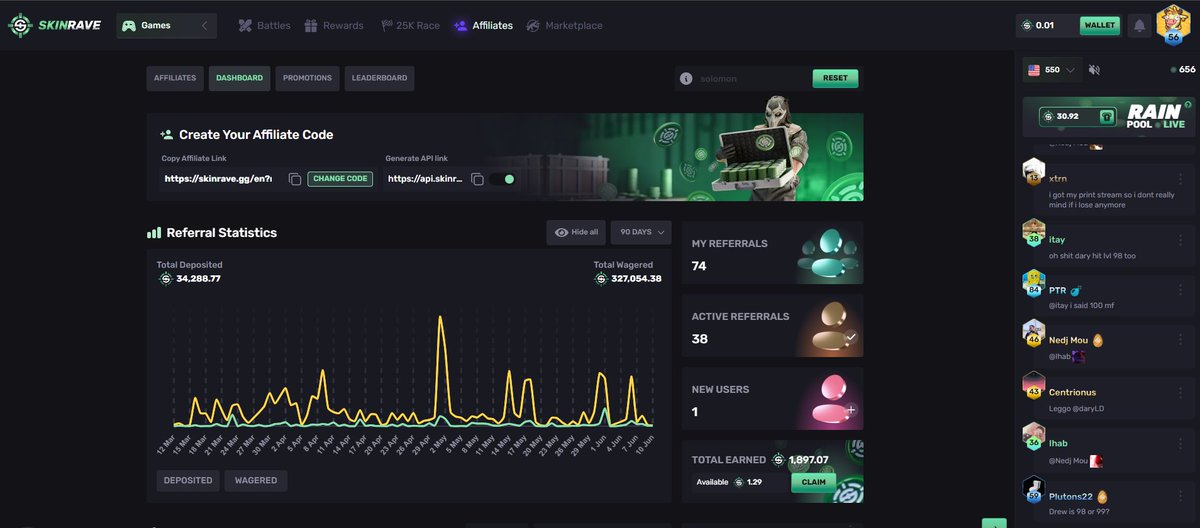Screen dimensions: 1200x528
Task: Open the Wallet
Action: (x=1100, y=26)
